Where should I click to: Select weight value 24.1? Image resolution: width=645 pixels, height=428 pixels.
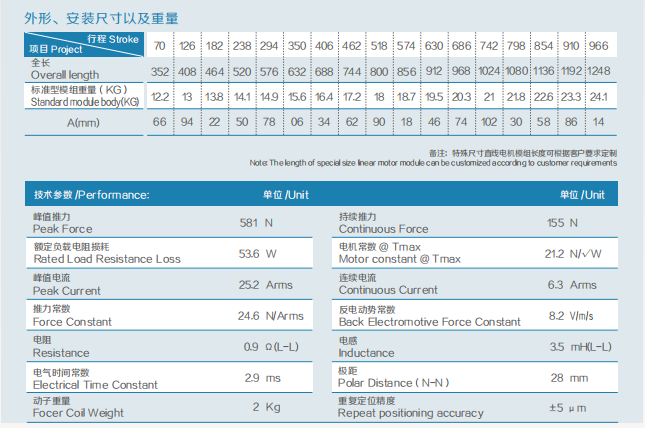click(x=599, y=97)
